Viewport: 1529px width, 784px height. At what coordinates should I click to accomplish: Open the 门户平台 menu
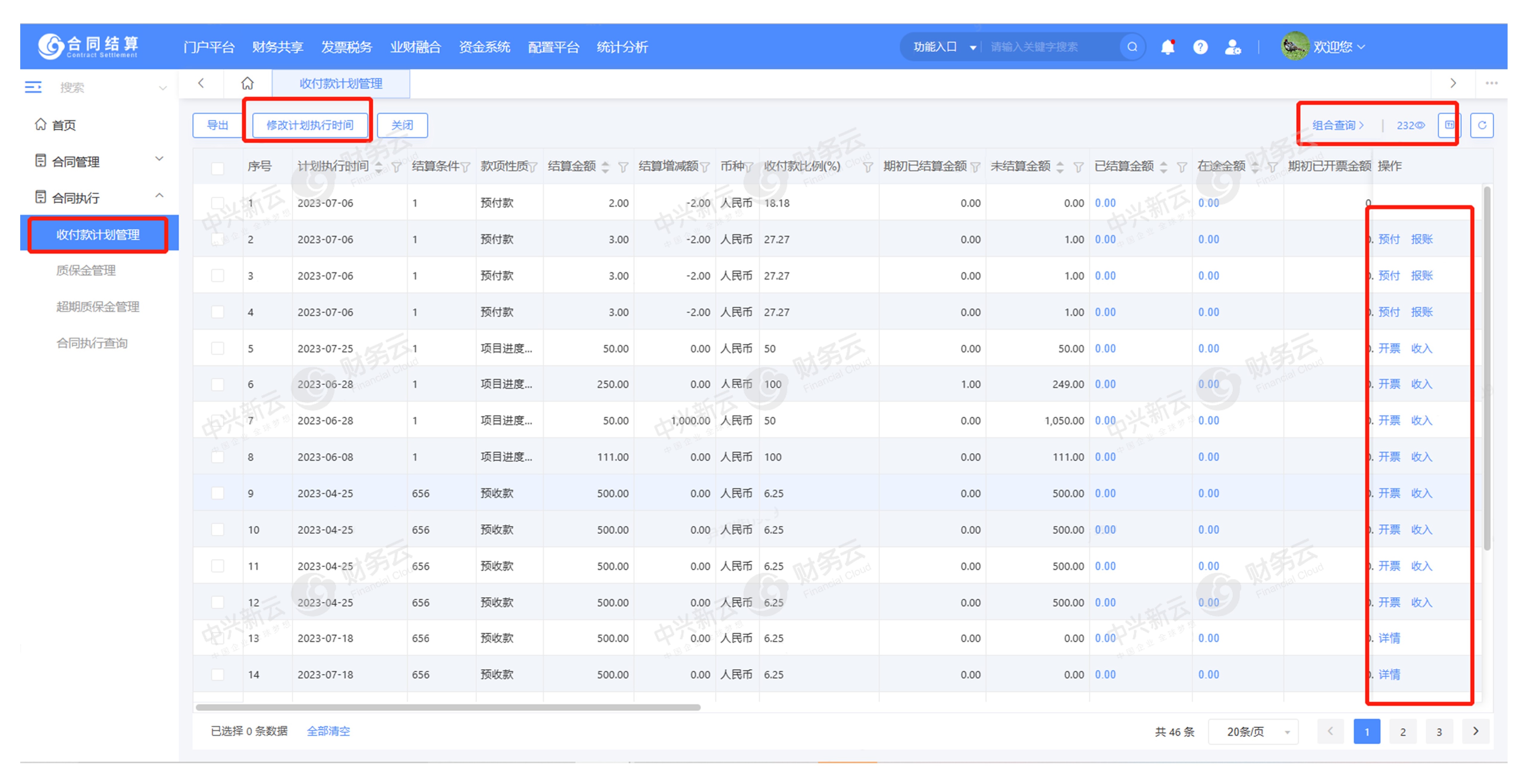tap(209, 47)
